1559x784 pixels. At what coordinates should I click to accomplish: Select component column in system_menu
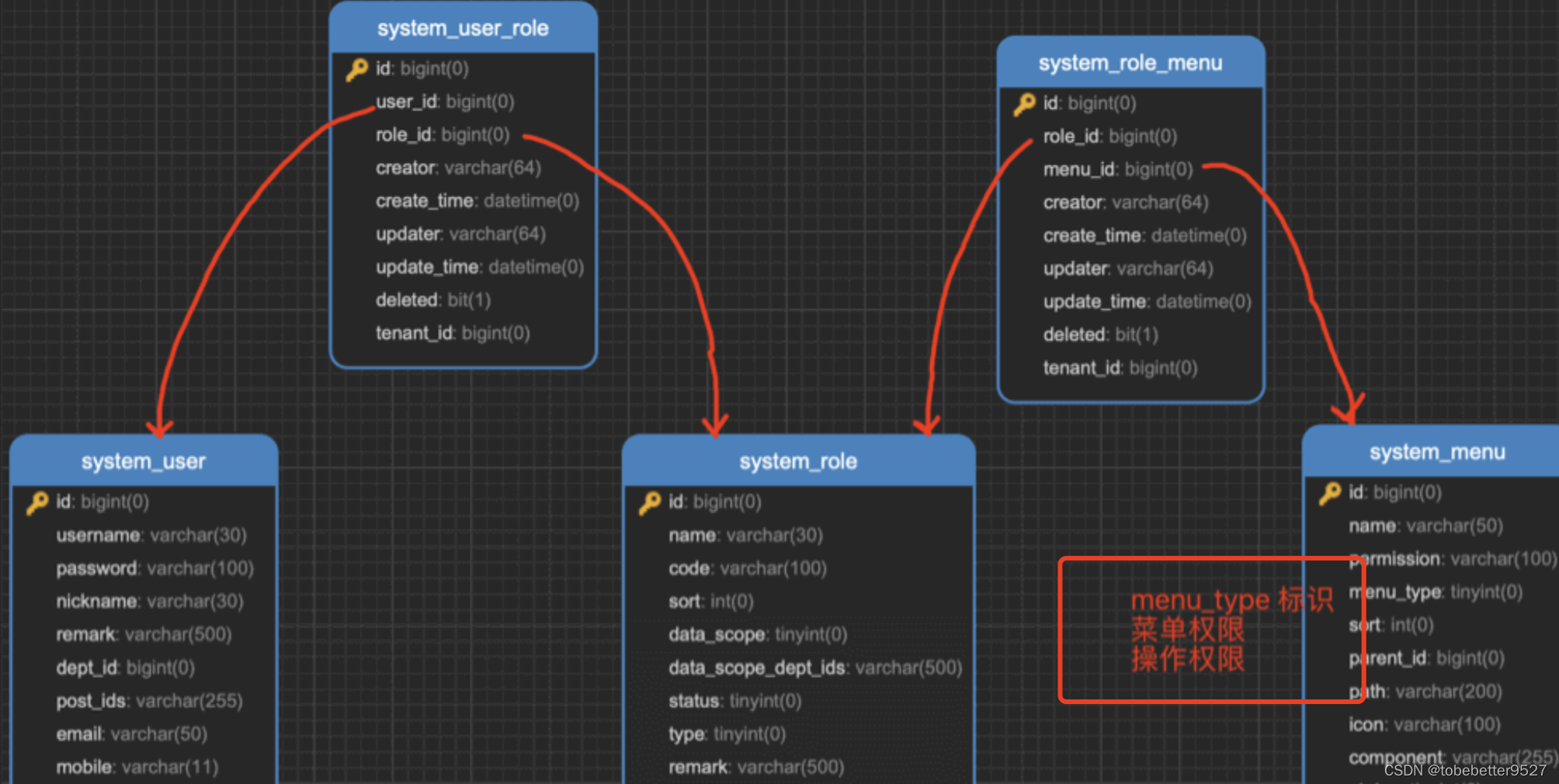tap(1453, 758)
